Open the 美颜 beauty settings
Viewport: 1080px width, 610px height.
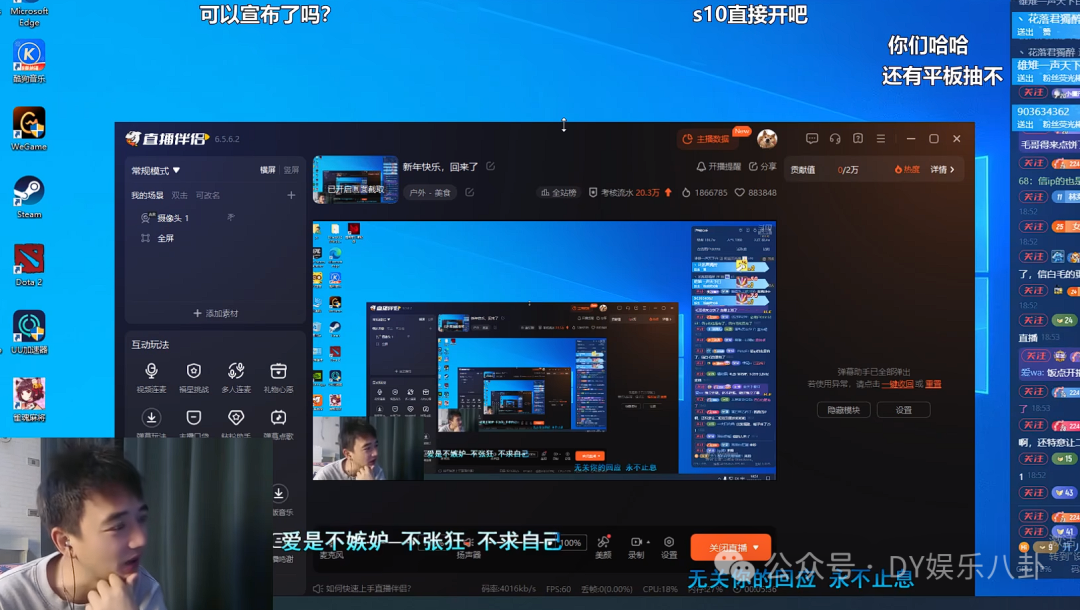click(x=603, y=547)
